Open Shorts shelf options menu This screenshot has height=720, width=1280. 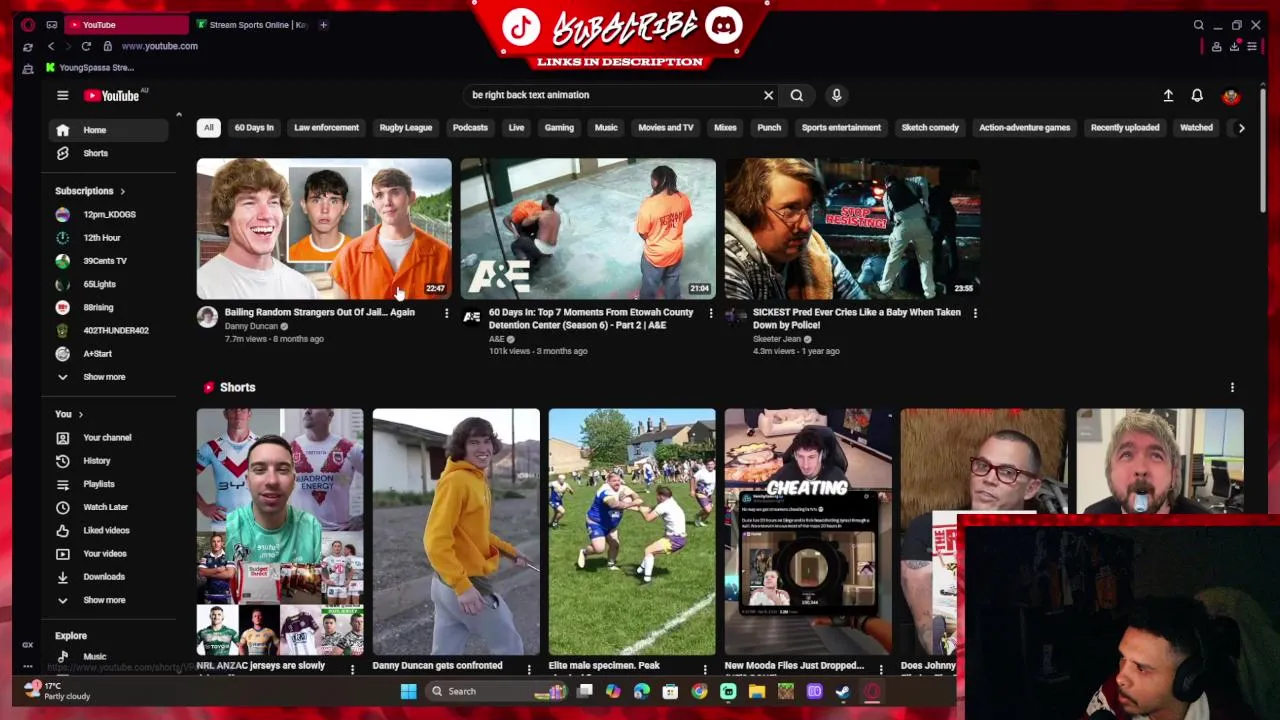point(1232,388)
